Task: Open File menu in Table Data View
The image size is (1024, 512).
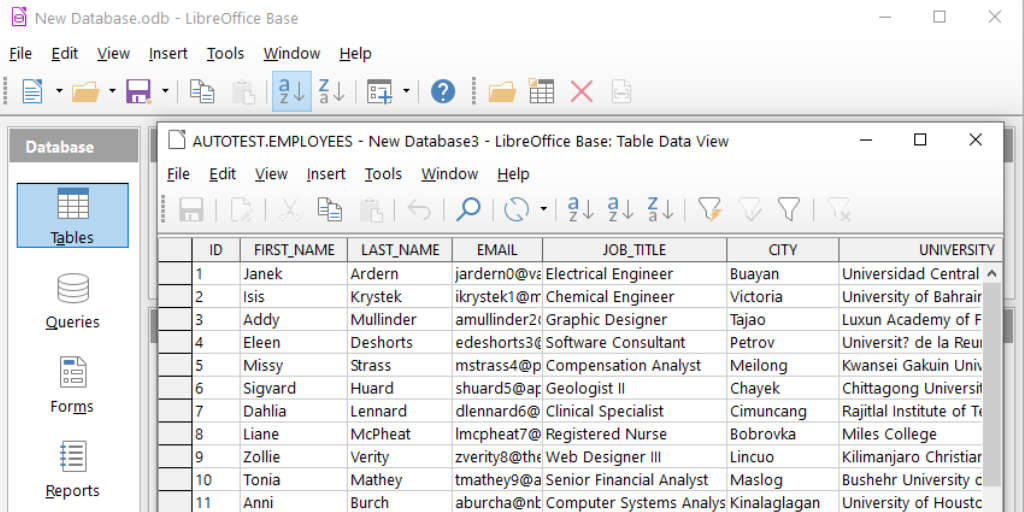Action: pyautogui.click(x=178, y=174)
